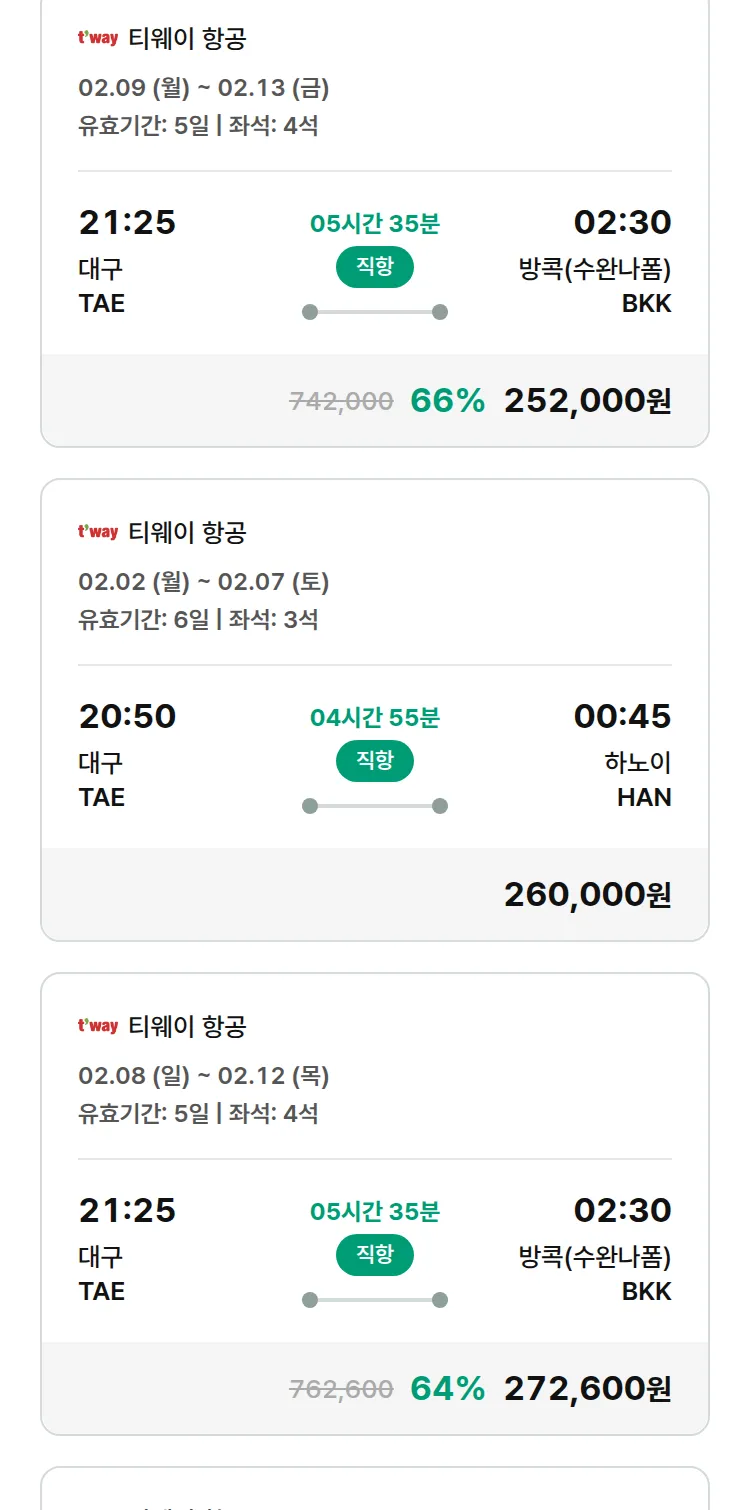Click the 20:50 departure time
Viewport: 750px width, 1510px height.
coord(127,717)
